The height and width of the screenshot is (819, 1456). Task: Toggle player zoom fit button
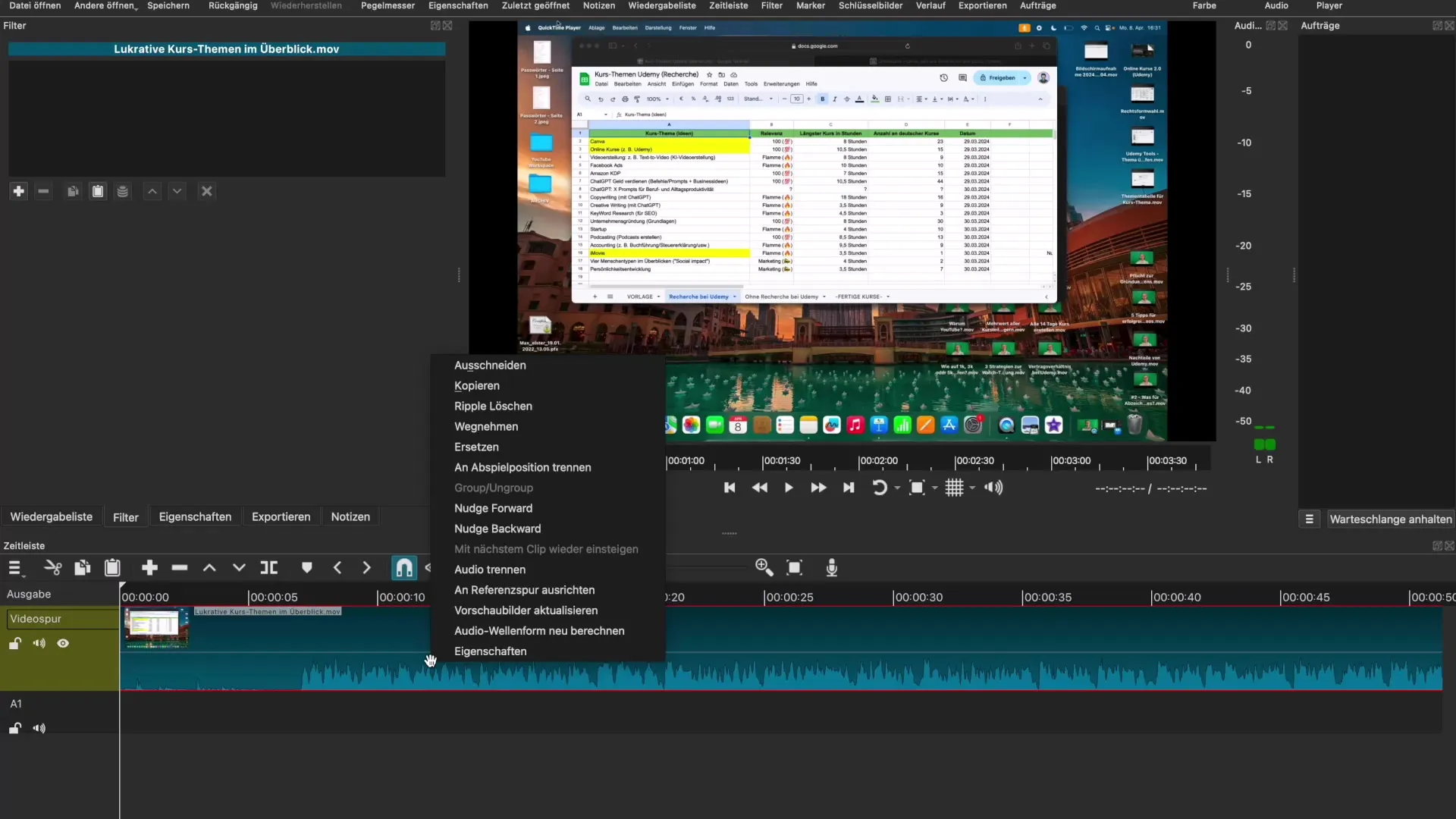click(917, 488)
